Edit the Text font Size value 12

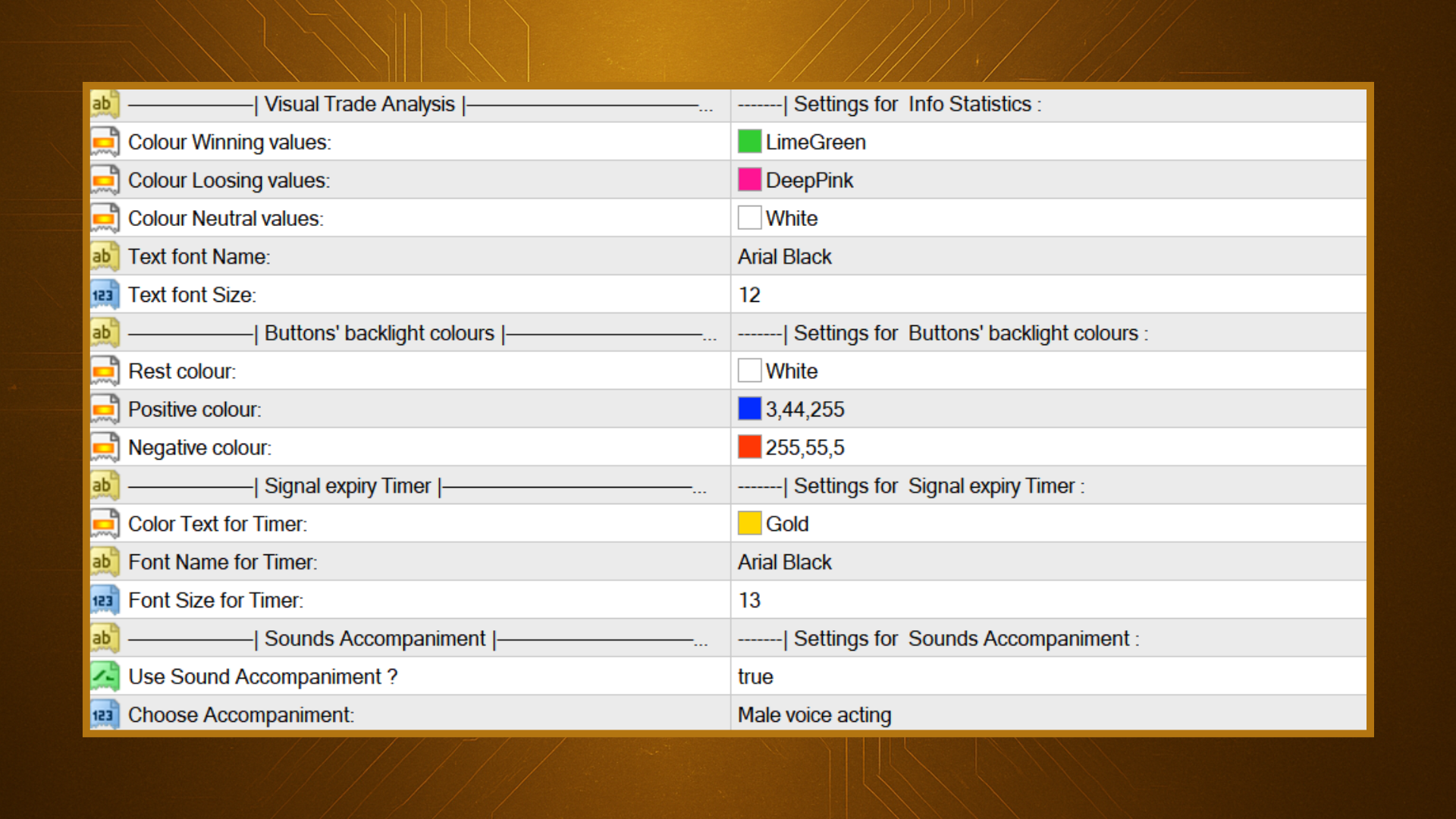tap(749, 295)
